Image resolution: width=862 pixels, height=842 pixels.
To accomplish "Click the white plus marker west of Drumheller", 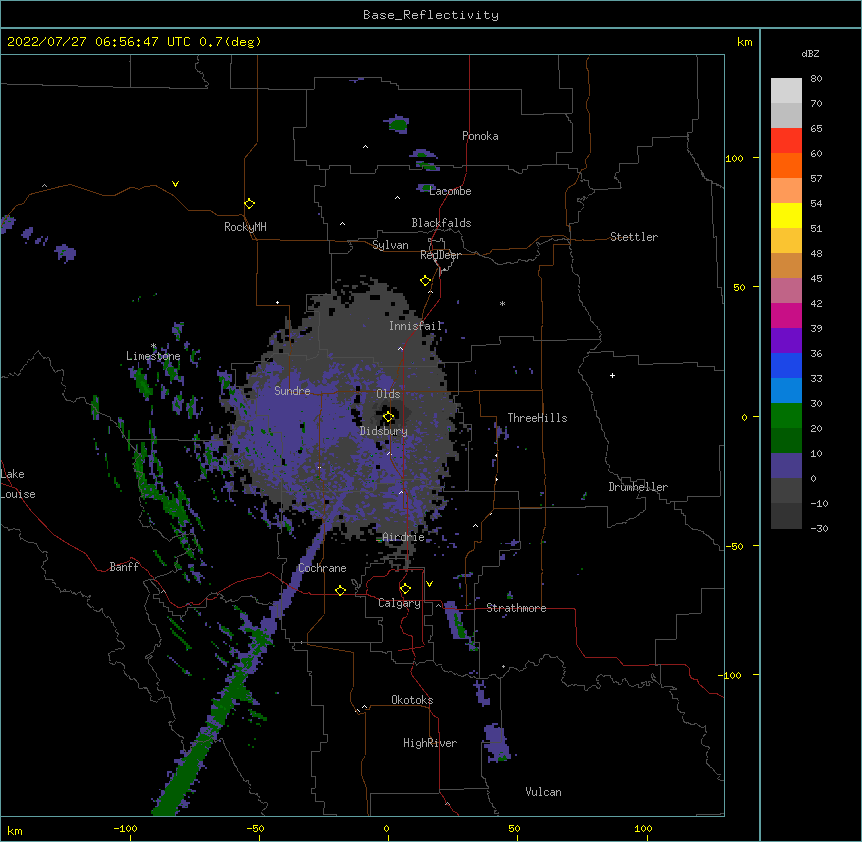I will coord(612,375).
